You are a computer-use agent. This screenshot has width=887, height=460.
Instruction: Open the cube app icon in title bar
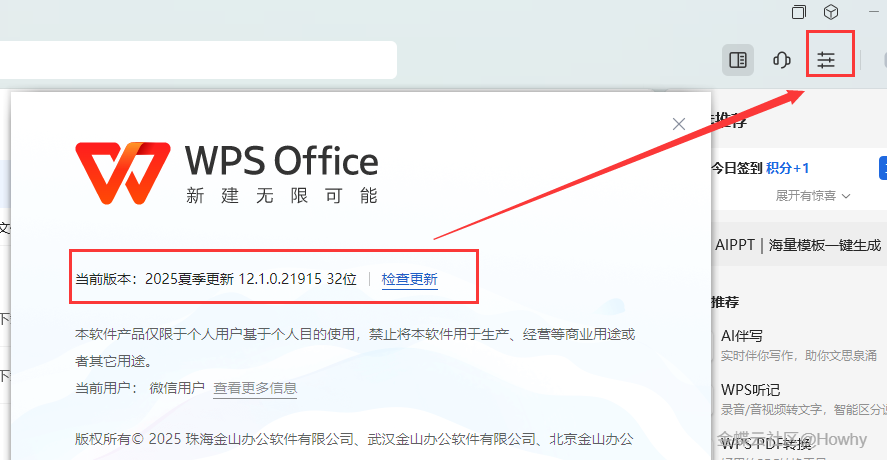click(x=831, y=12)
